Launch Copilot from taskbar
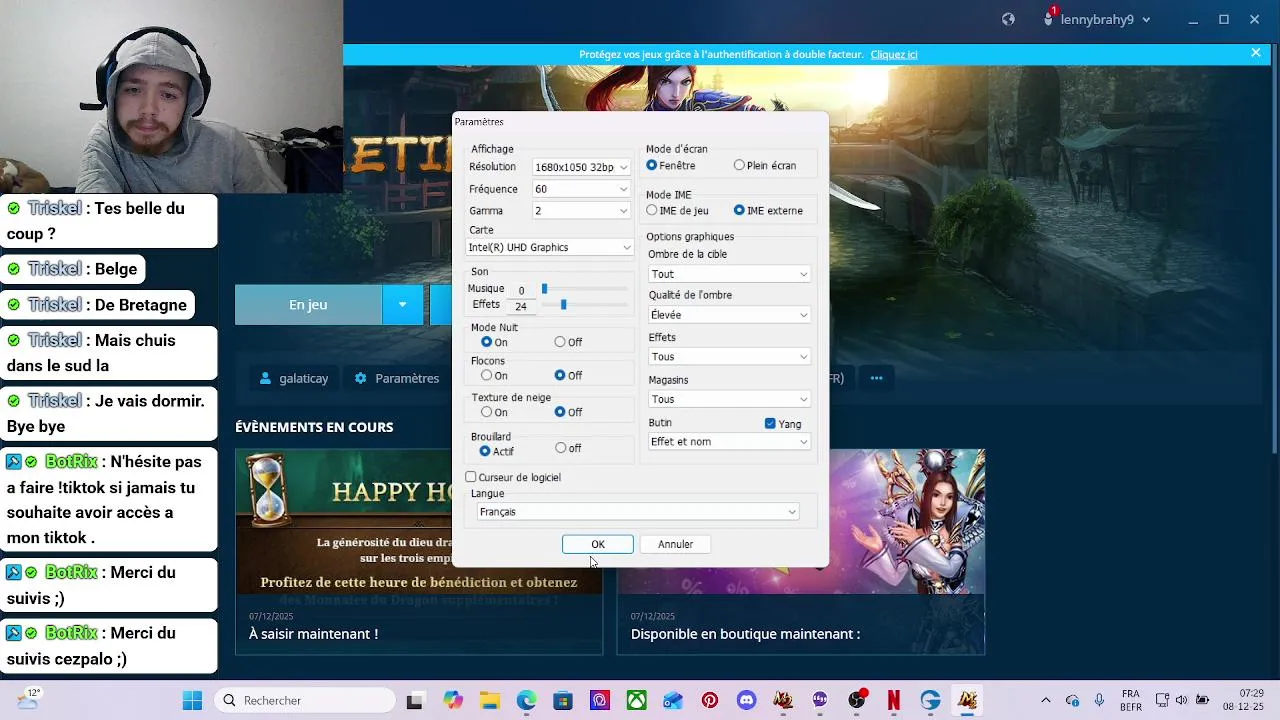This screenshot has height=720, width=1280. (453, 700)
